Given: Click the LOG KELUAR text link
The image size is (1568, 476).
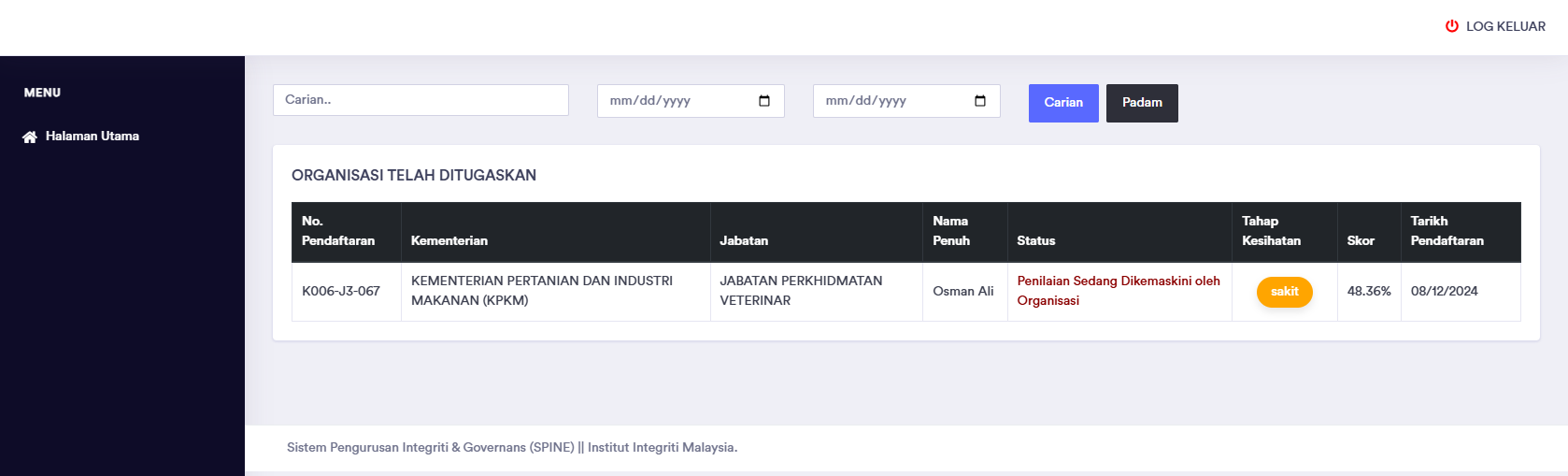Looking at the screenshot, I should (1505, 26).
